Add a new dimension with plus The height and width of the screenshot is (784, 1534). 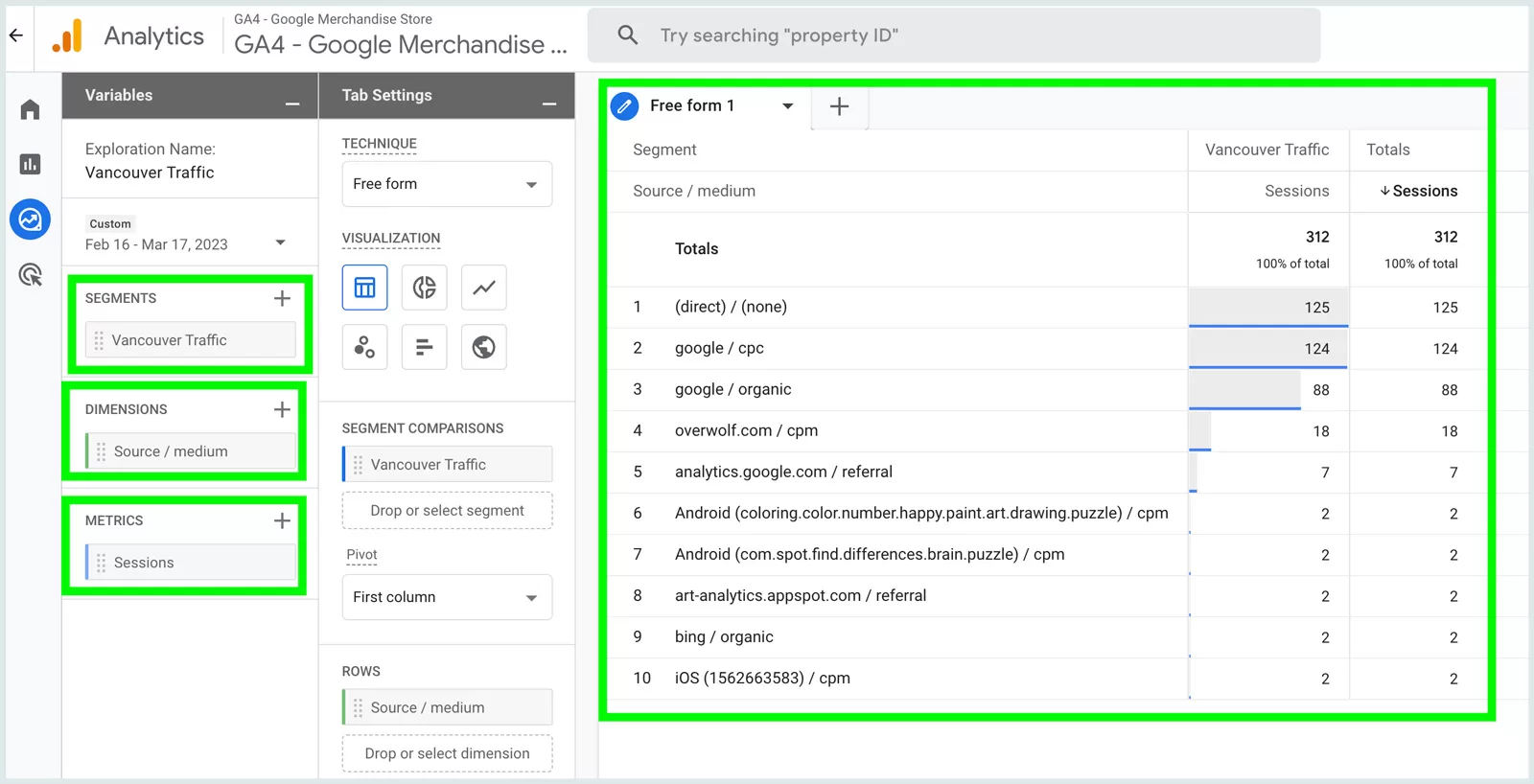click(282, 409)
